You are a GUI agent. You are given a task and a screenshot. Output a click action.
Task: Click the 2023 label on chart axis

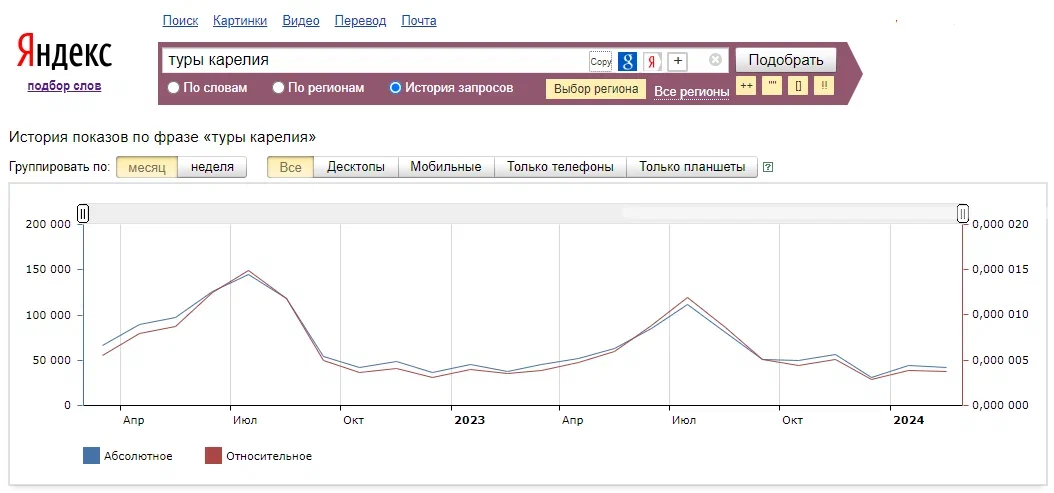[469, 420]
